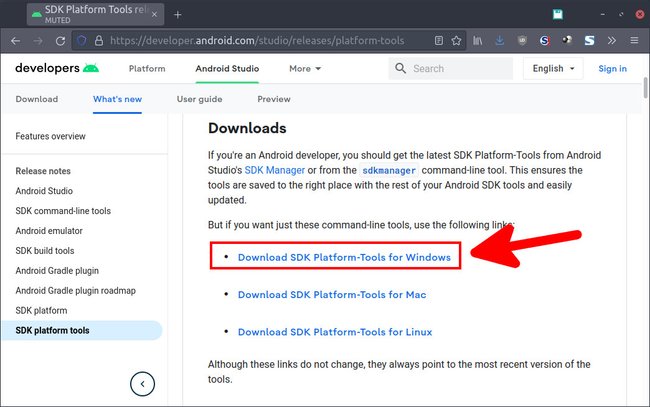This screenshot has width=650, height=407.
Task: Click the Android developers logo
Action: 57,68
